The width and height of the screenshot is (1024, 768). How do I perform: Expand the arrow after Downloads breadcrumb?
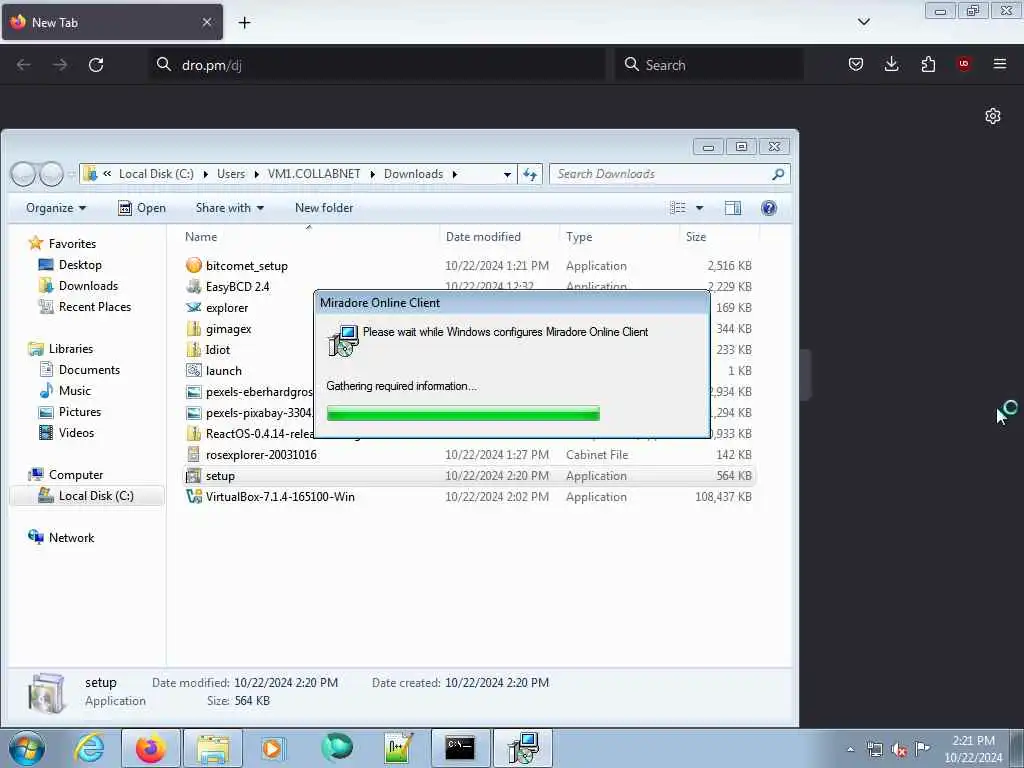point(455,174)
